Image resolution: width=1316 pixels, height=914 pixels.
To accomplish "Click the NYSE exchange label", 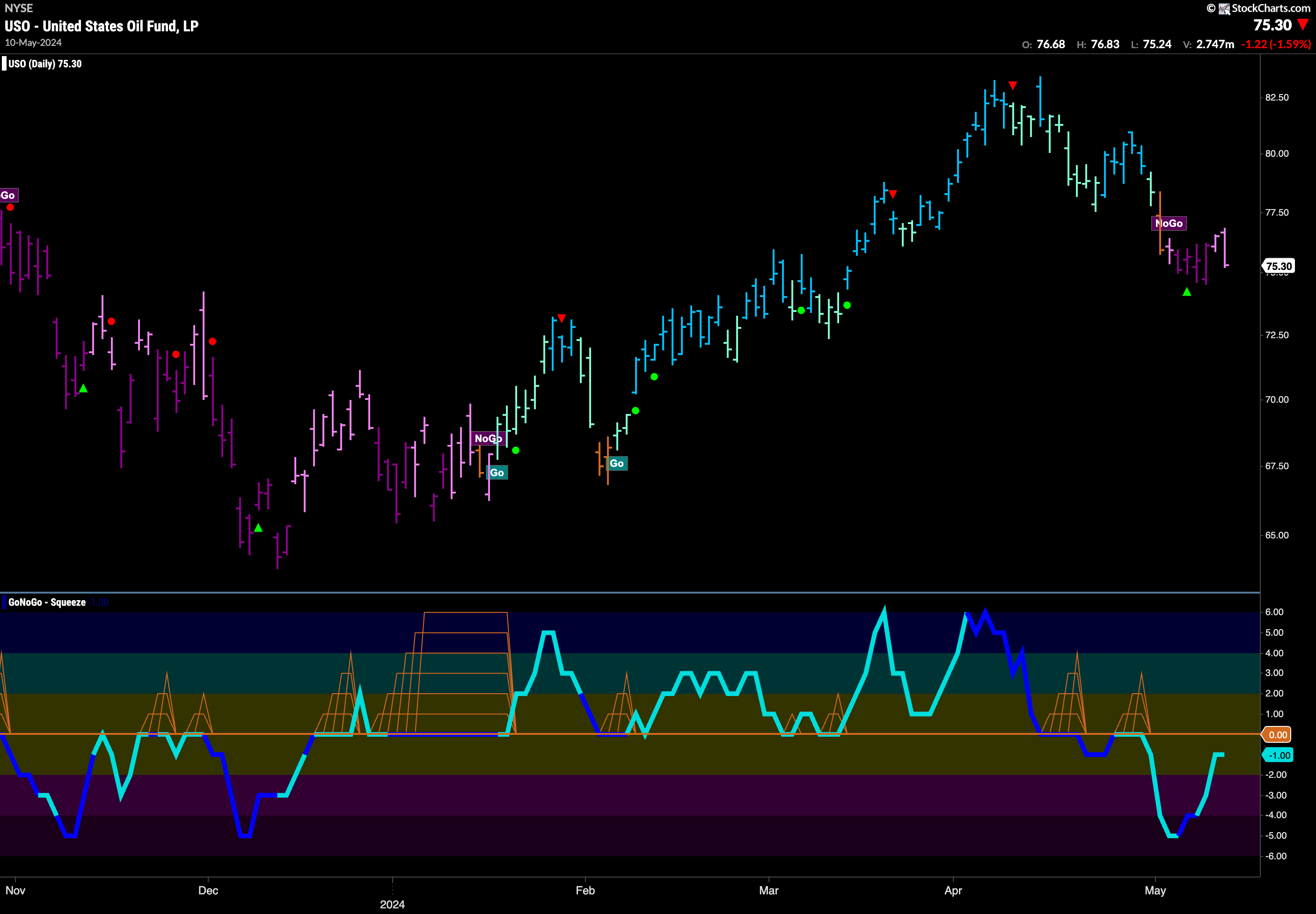I will [x=19, y=8].
